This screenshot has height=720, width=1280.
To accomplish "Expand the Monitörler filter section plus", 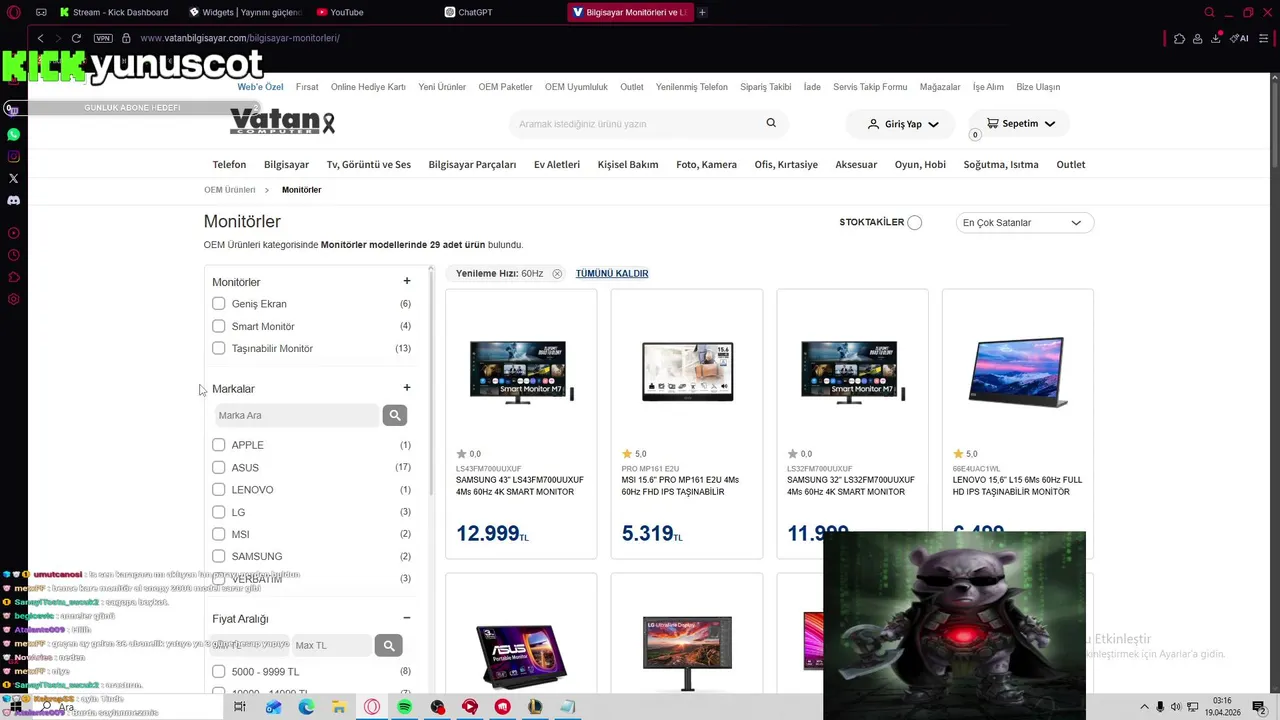I will pos(406,281).
